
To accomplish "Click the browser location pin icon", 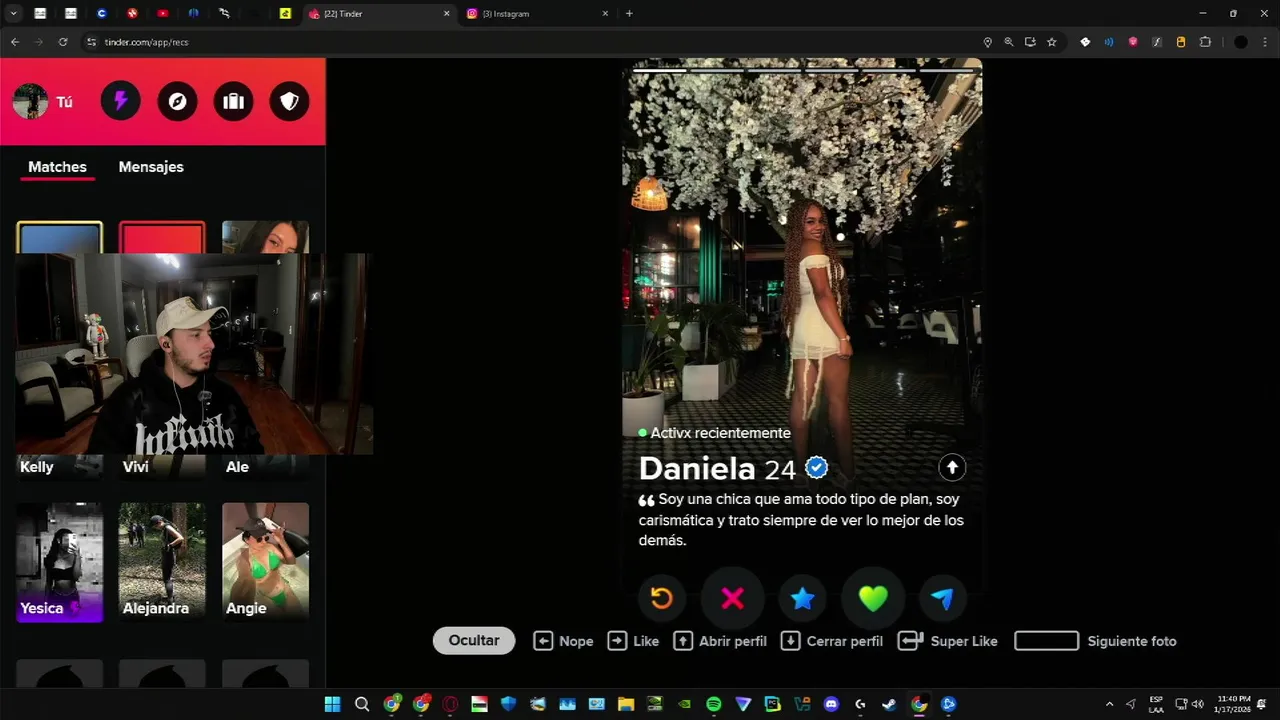I will [987, 42].
